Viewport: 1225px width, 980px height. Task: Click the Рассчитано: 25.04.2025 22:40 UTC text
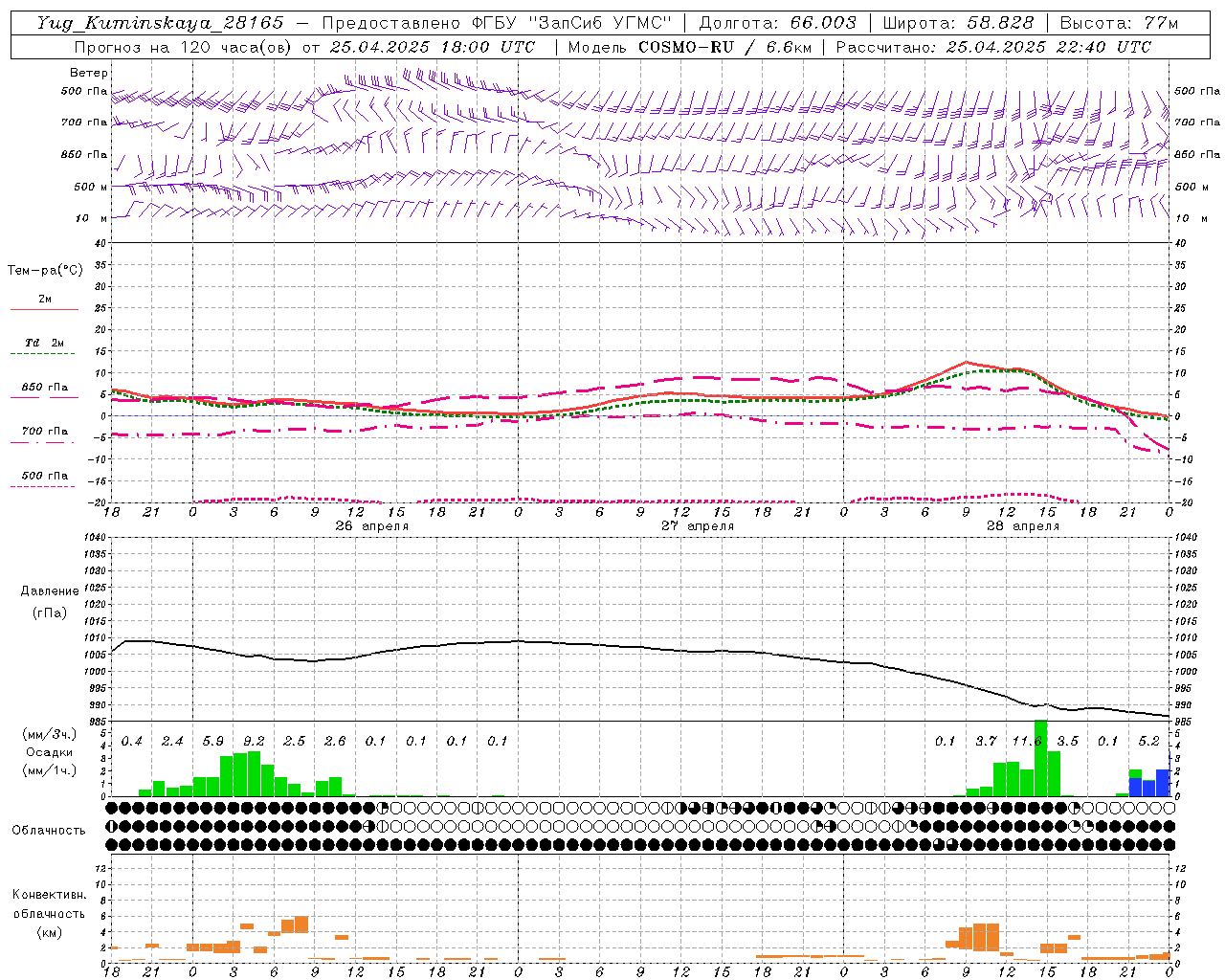[x=993, y=47]
